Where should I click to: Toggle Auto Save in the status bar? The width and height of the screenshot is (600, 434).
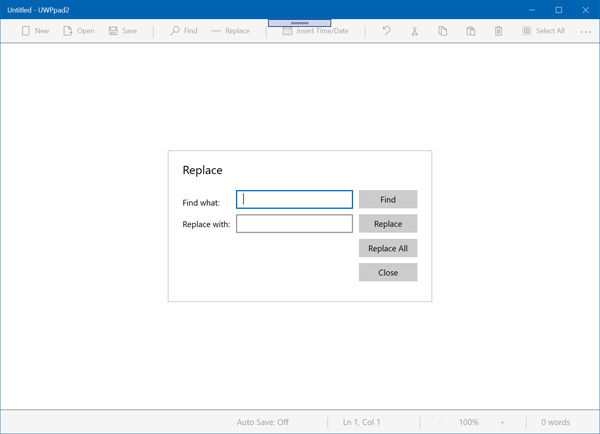coord(262,422)
